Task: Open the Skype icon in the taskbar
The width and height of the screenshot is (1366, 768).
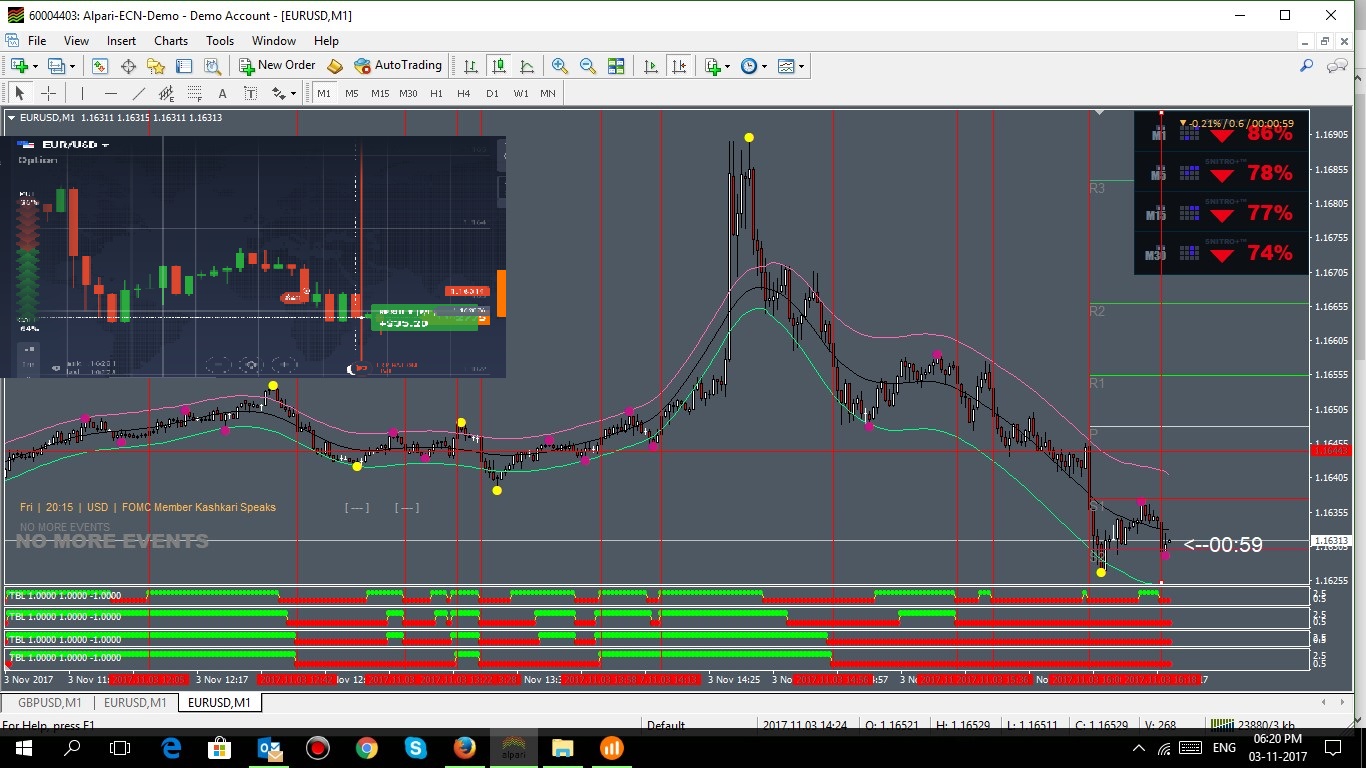Action: (416, 748)
